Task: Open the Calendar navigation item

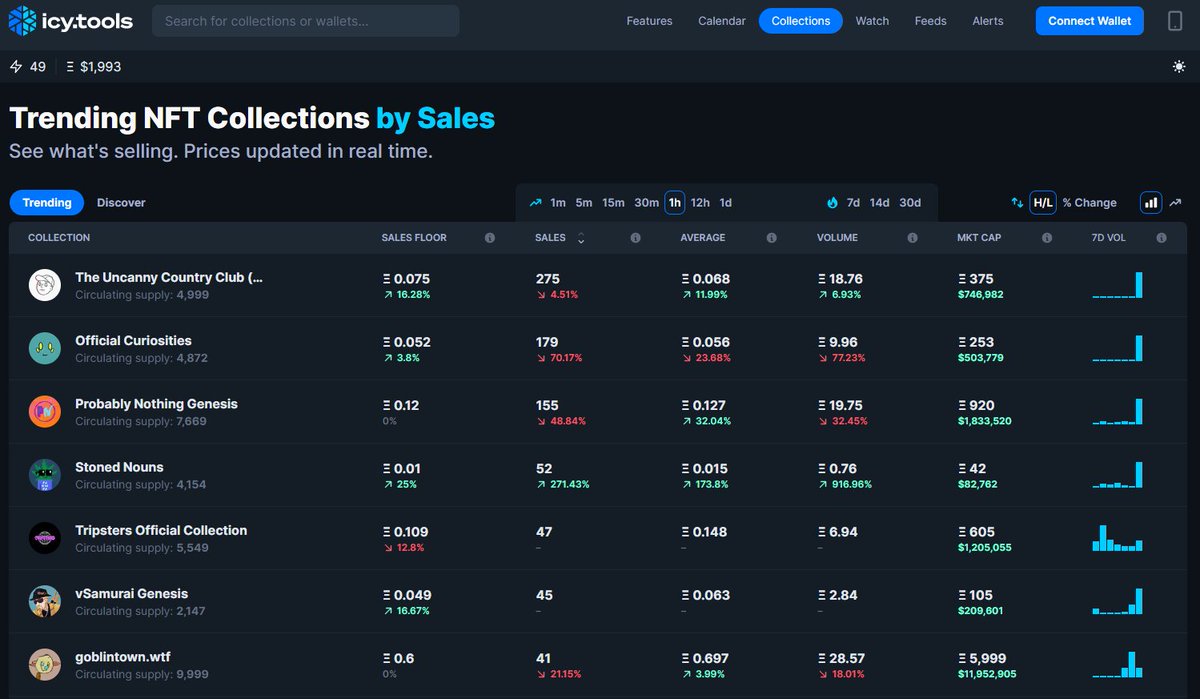Action: pos(722,20)
